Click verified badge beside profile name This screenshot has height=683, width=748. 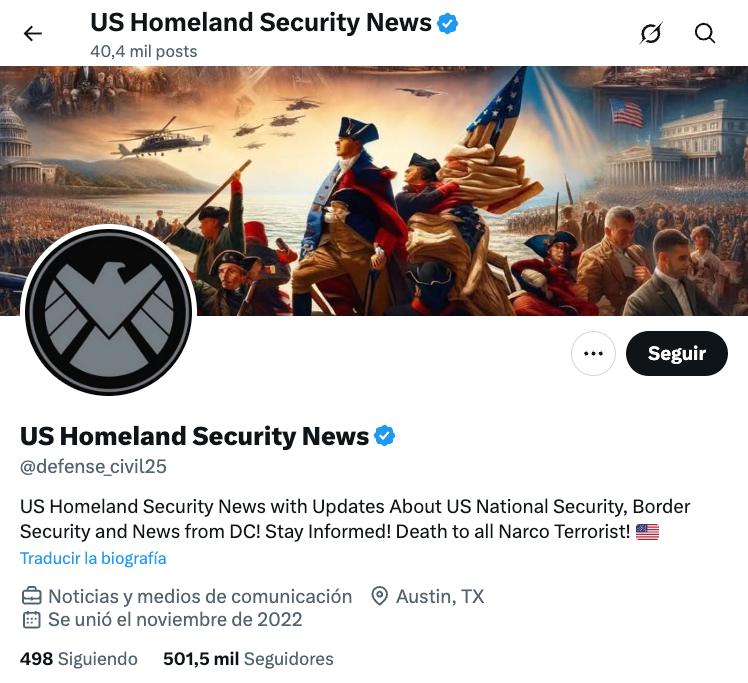pyautogui.click(x=385, y=436)
